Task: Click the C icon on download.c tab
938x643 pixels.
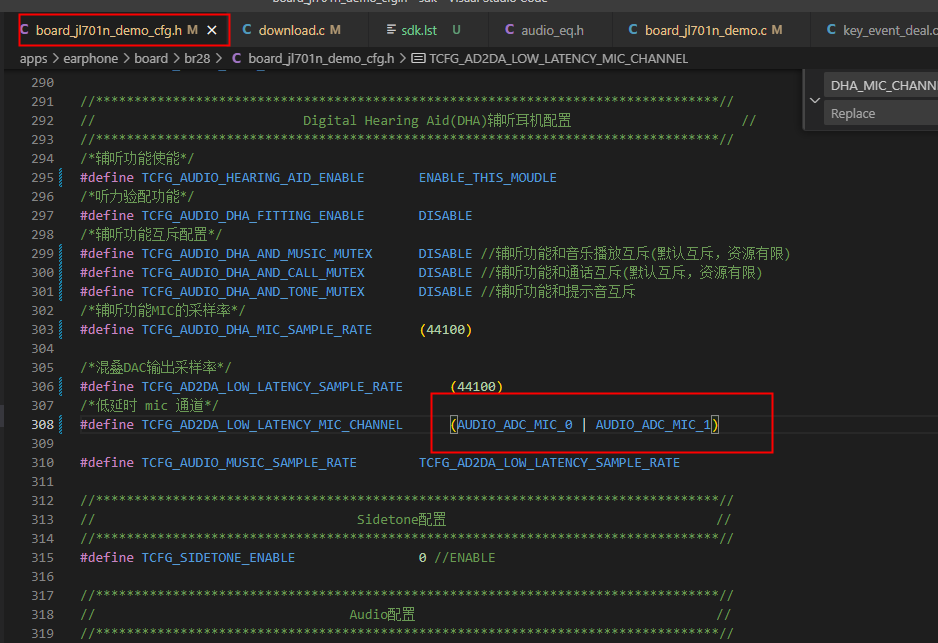Action: 246,30
